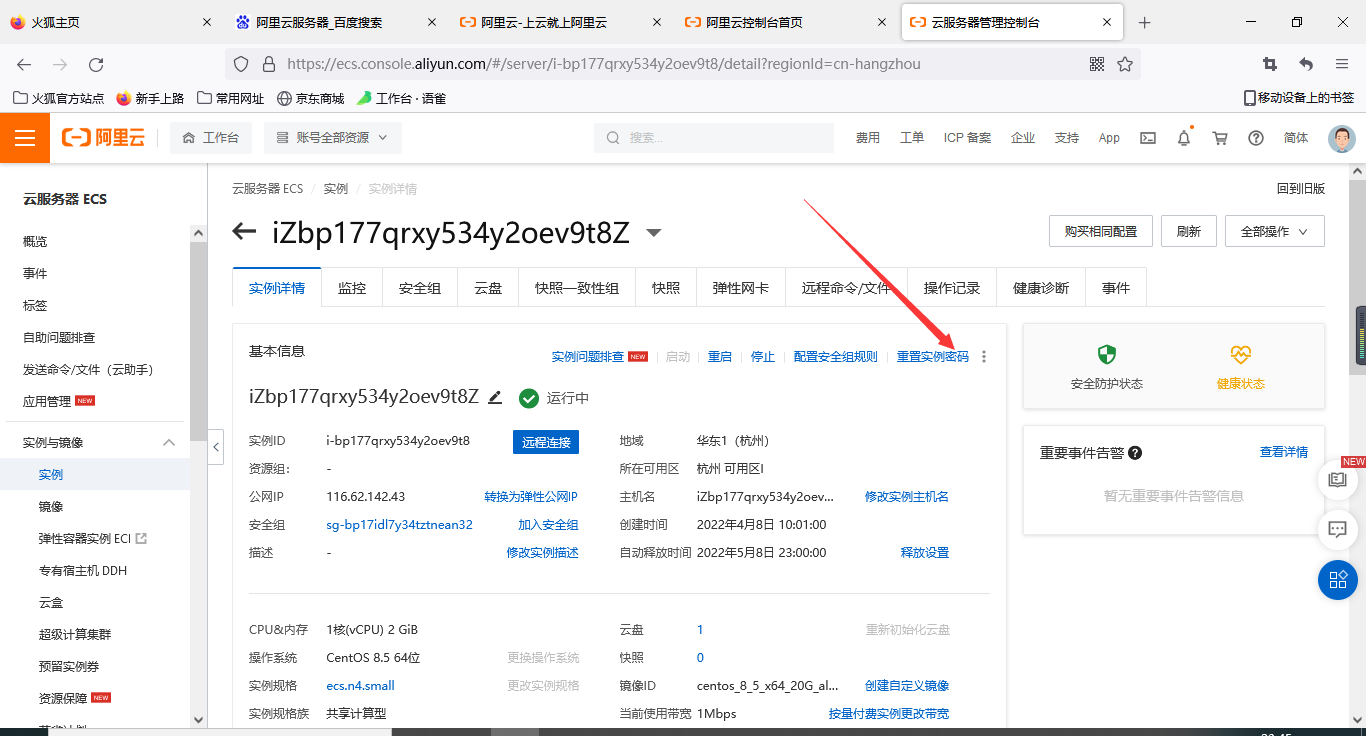This screenshot has height=736, width=1366.
Task: Open the ecs.n4.small instance type link
Action: (361, 686)
